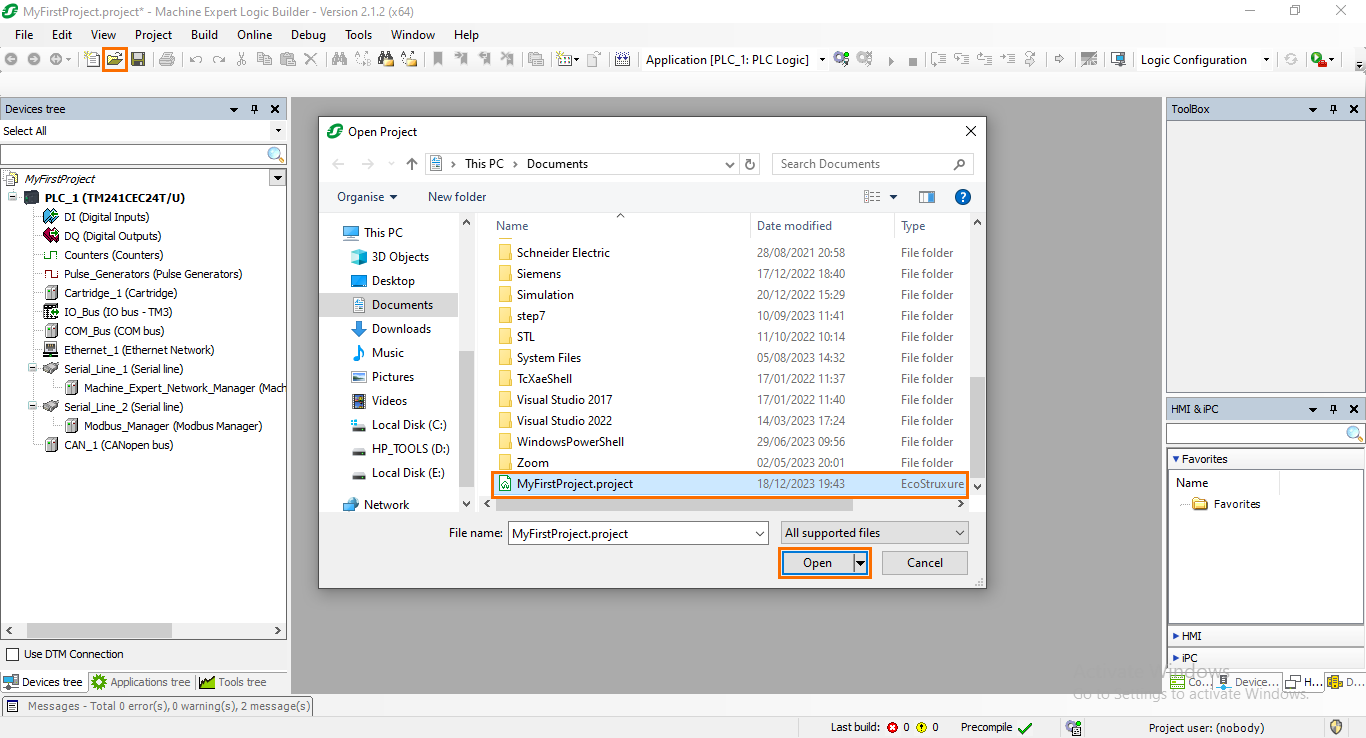Open the Logic Configuration dropdown
1366x738 pixels.
[1266, 59]
